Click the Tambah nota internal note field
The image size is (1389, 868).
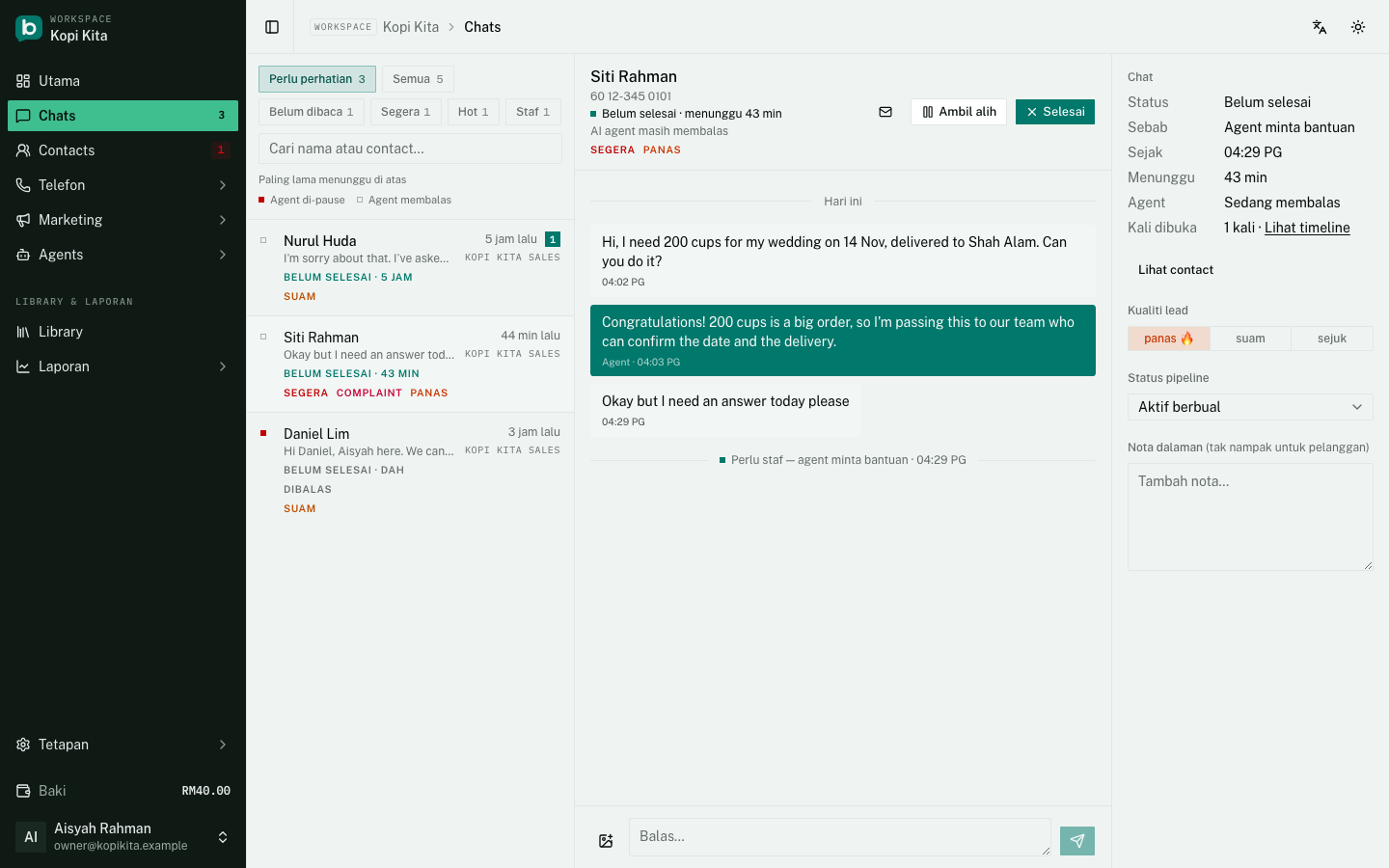[x=1250, y=517]
